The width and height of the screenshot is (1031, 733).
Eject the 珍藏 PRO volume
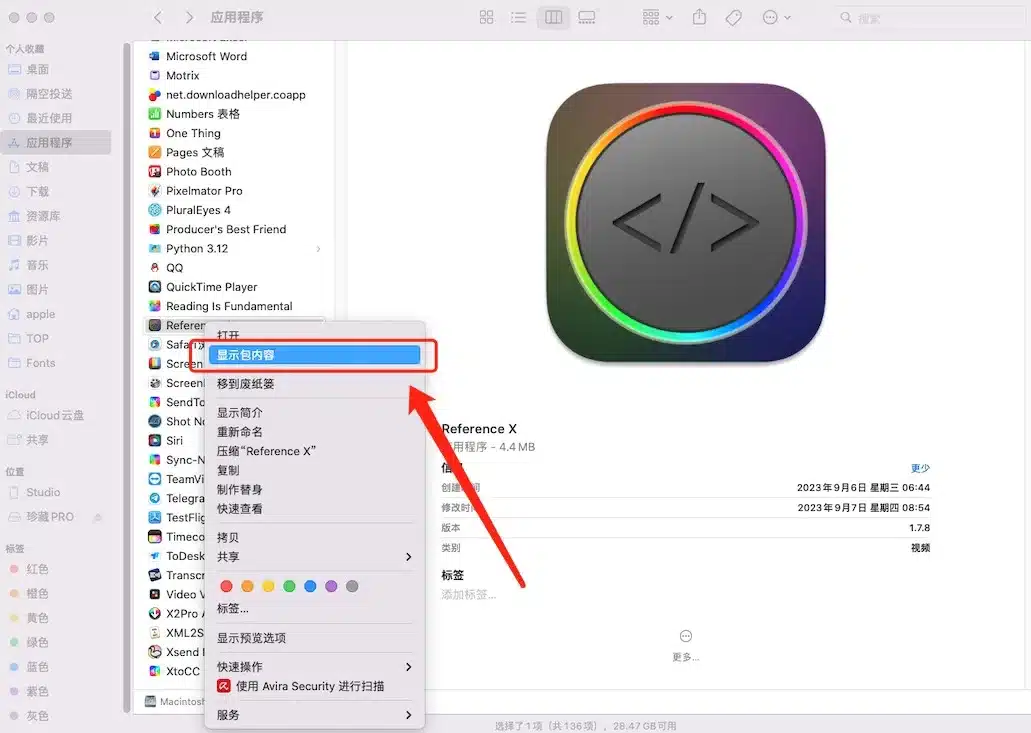98,517
